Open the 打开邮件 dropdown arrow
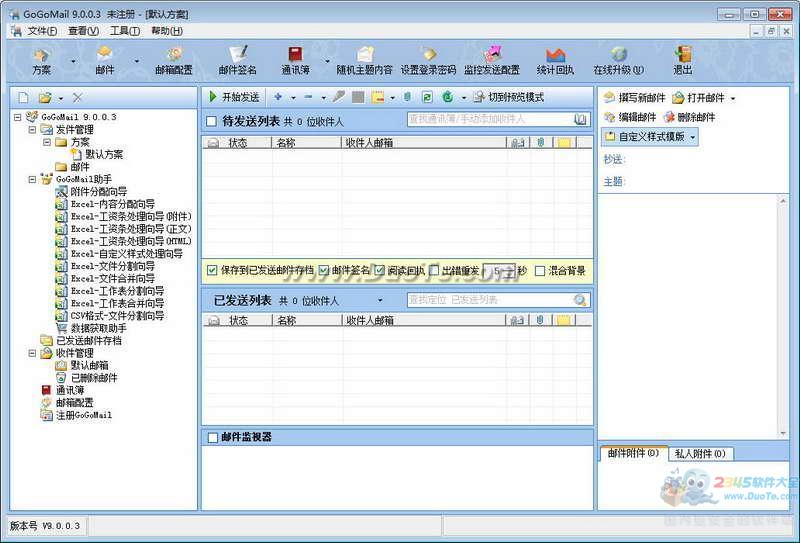This screenshot has width=800, height=543. [733, 98]
